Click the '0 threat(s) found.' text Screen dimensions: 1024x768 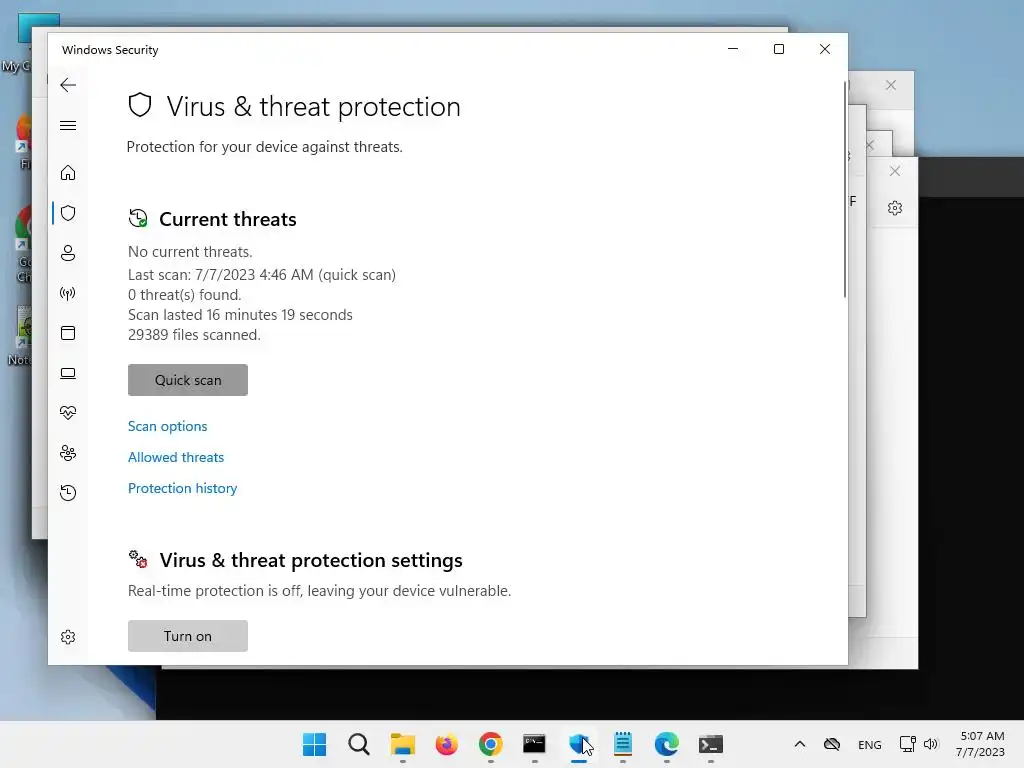(184, 295)
